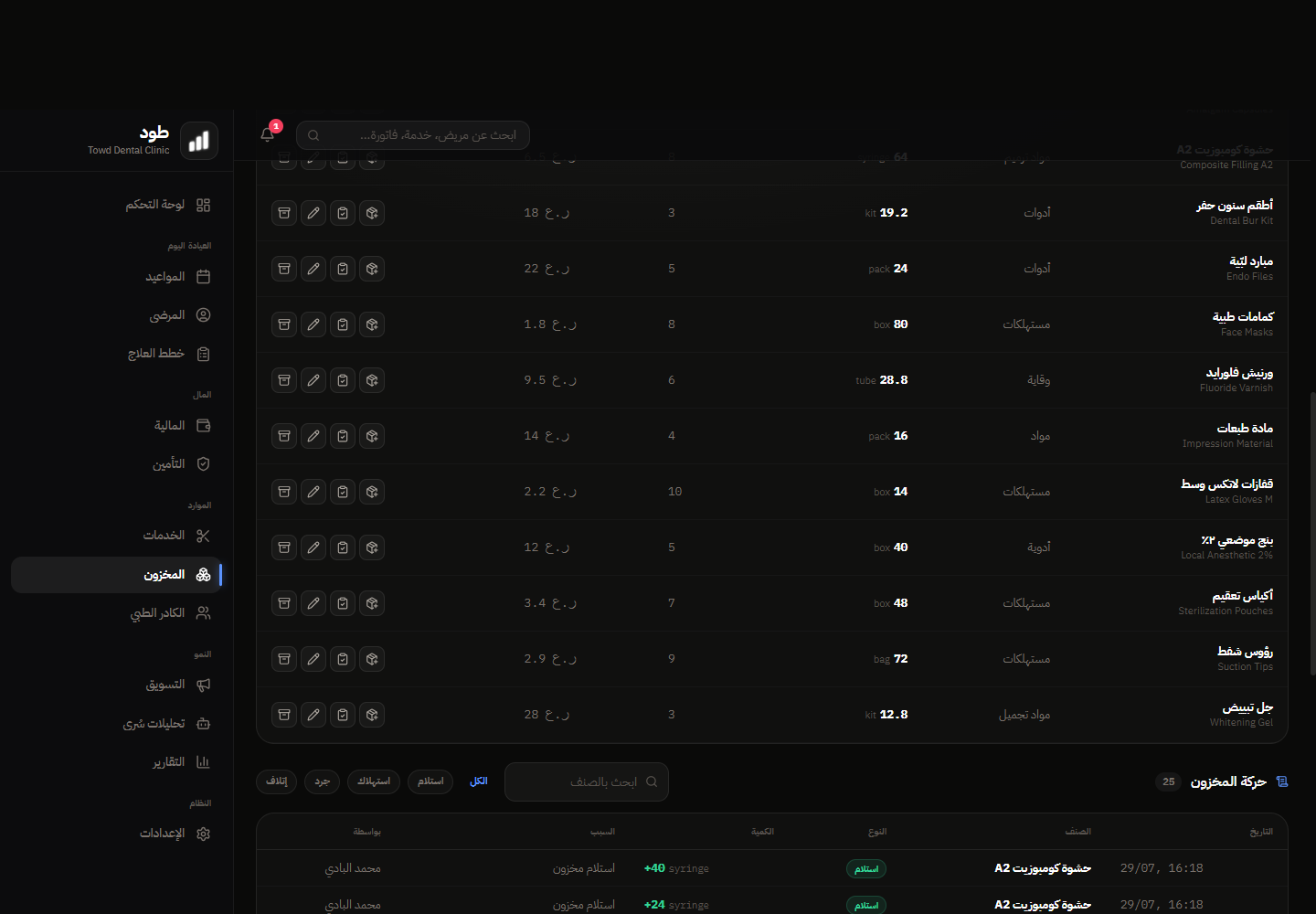The width and height of the screenshot is (1316, 914).
Task: Filter movements by استلام receipt
Action: pyautogui.click(x=430, y=781)
